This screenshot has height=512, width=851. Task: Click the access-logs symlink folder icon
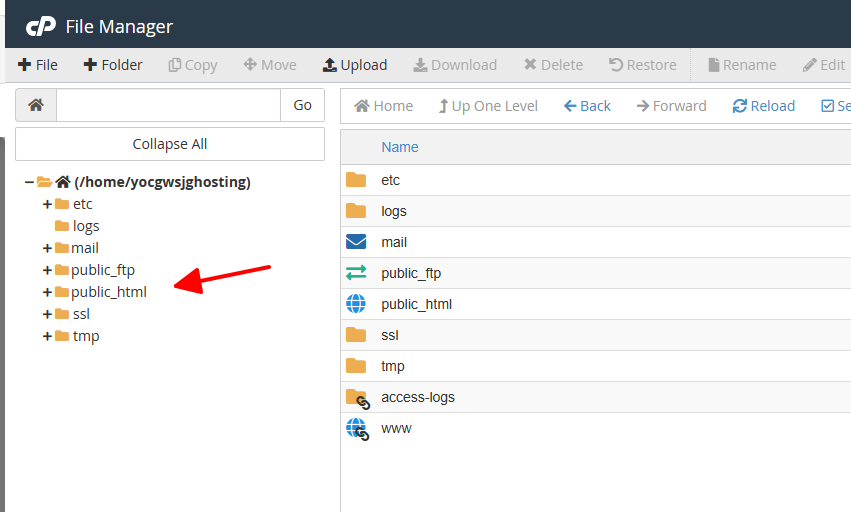coord(357,398)
